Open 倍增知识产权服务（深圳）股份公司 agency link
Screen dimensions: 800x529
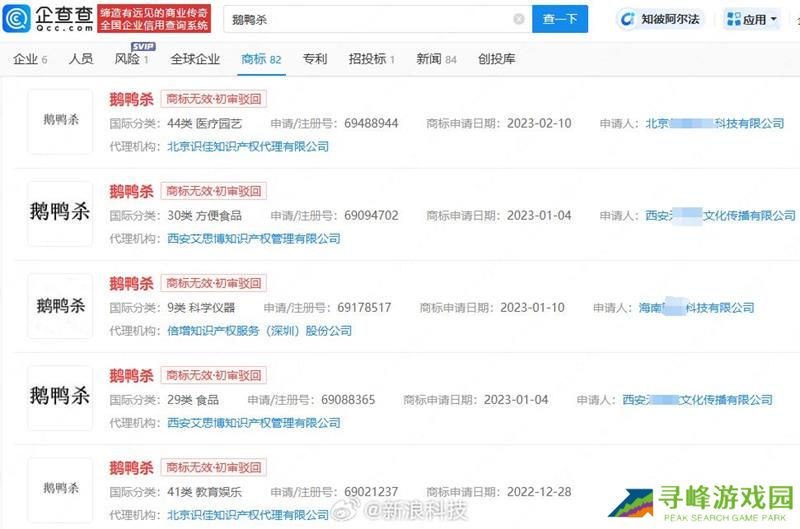pyautogui.click(x=259, y=330)
